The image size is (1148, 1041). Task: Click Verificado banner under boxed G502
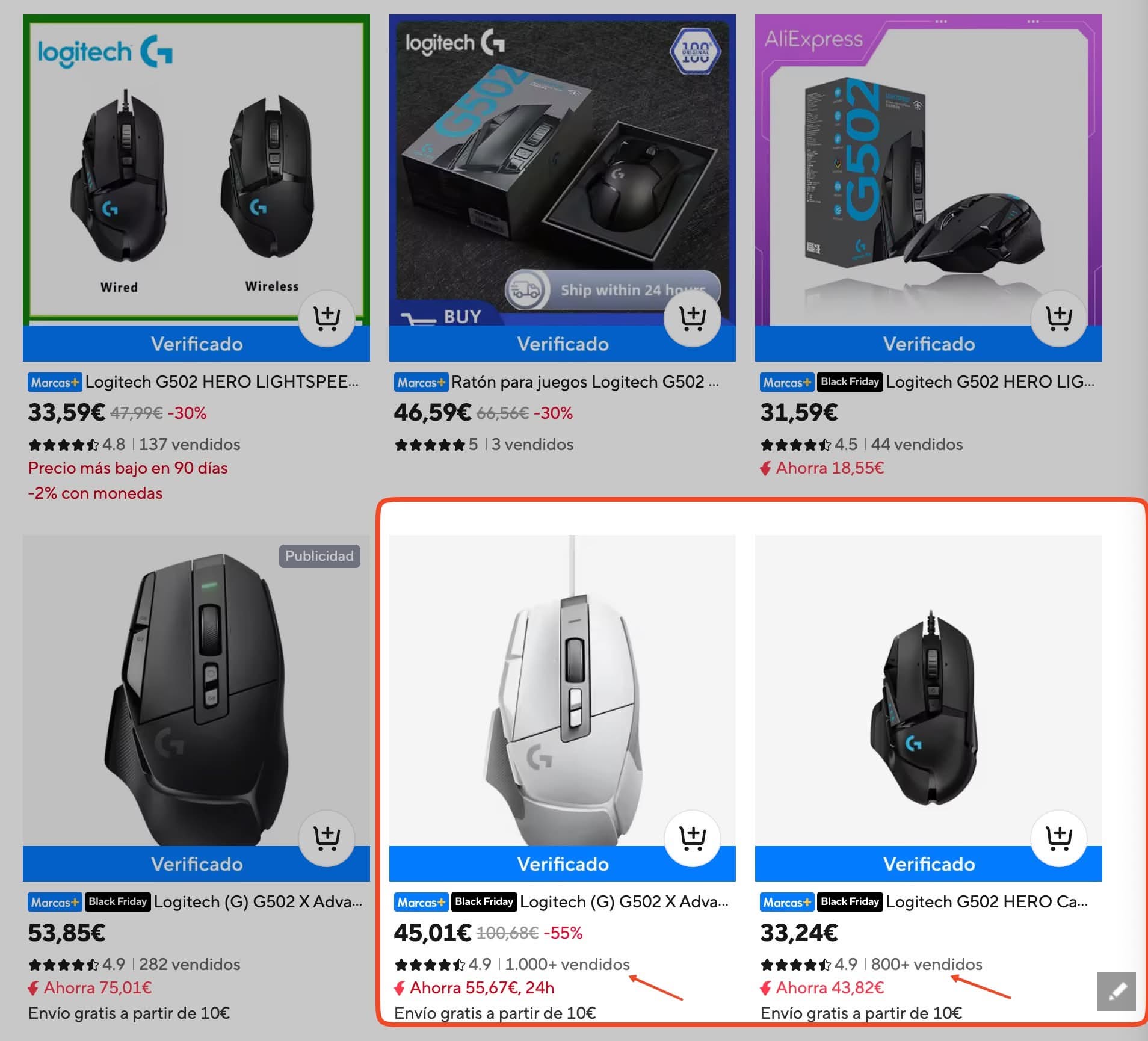[562, 344]
